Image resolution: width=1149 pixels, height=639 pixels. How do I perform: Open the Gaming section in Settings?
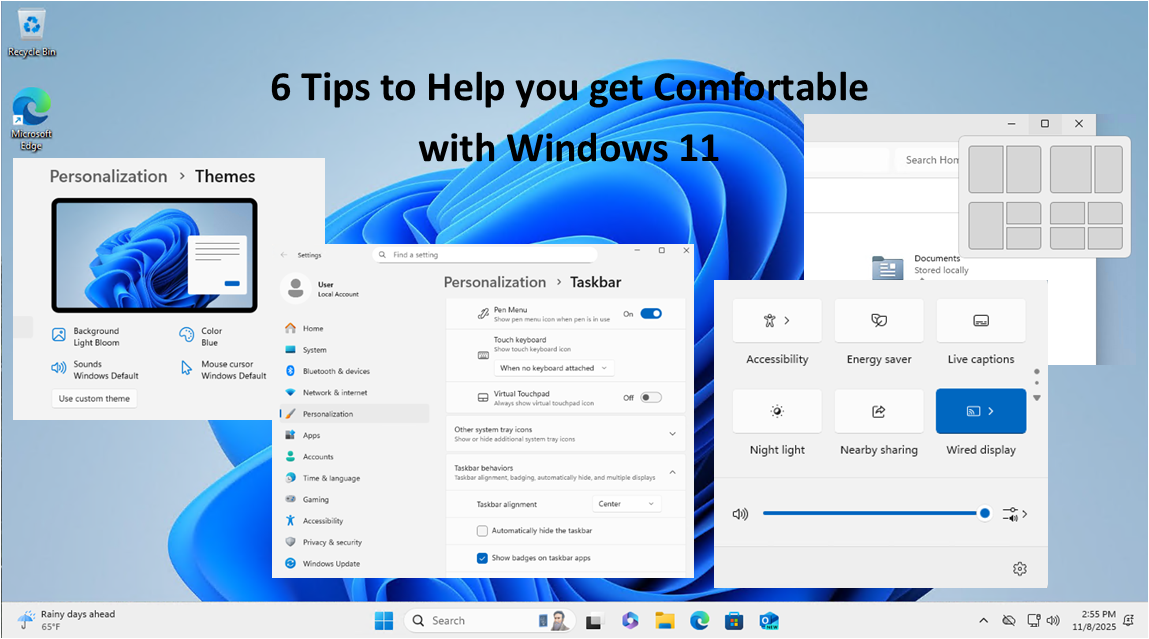[323, 499]
